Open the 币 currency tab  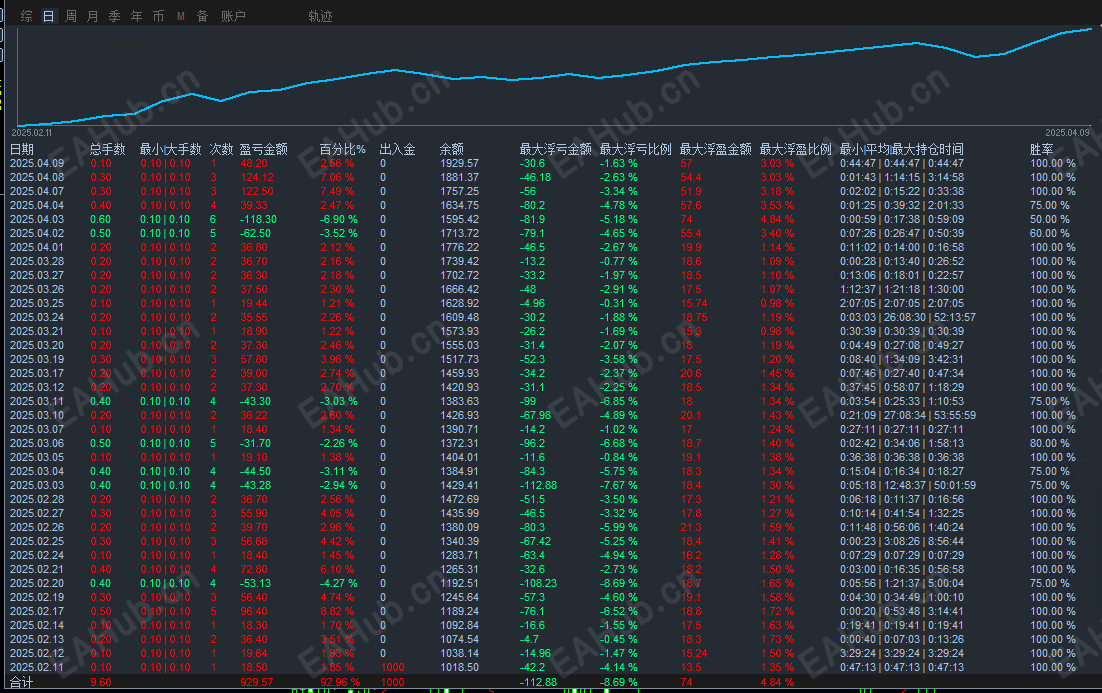click(158, 16)
